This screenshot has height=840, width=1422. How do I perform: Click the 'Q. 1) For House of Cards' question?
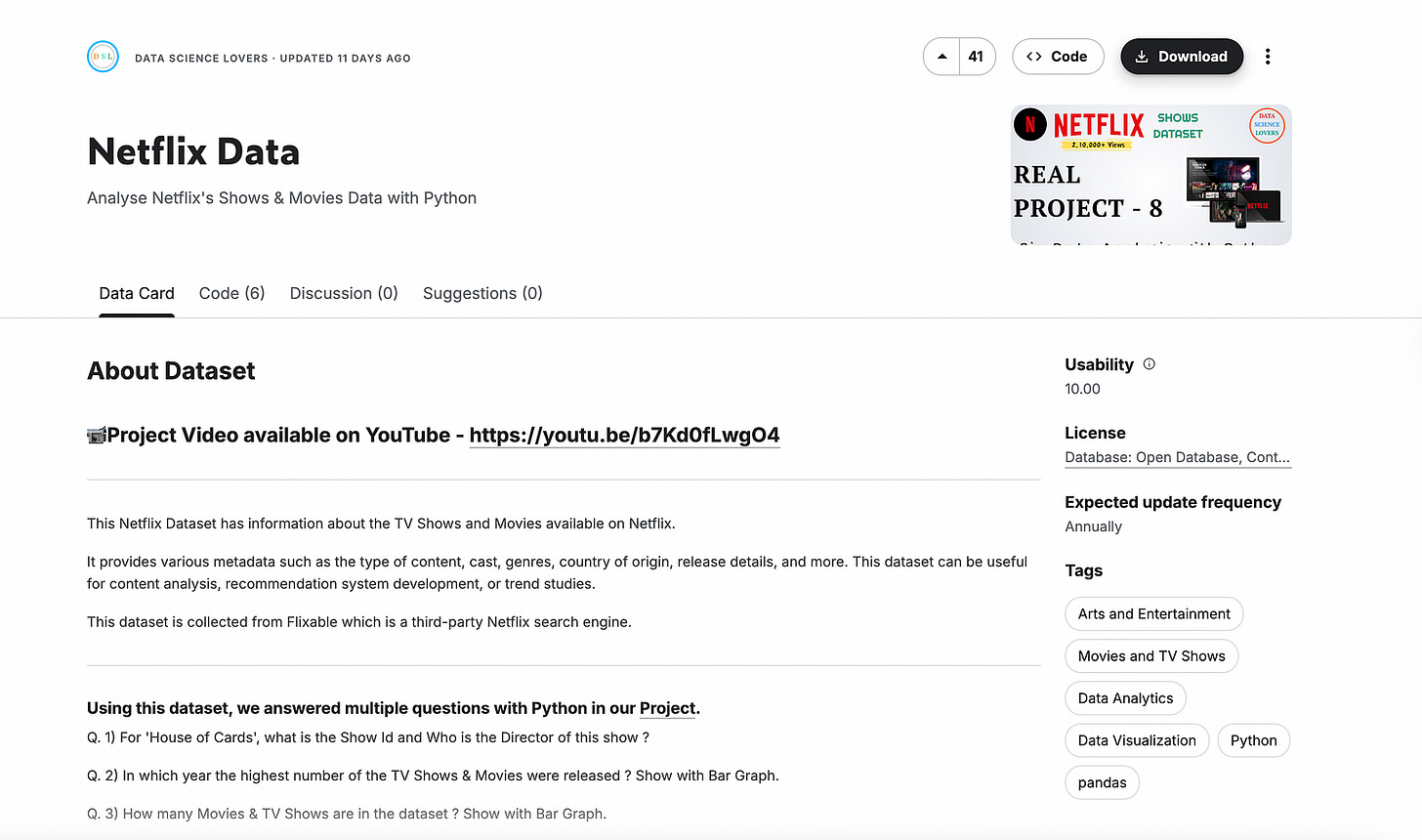tap(368, 737)
